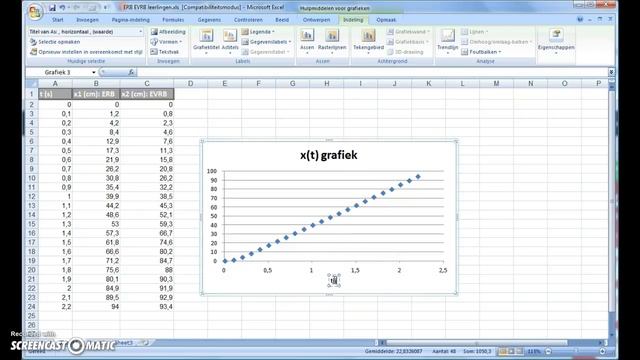Open the Pagina-indeling ribbon tab
640x360 pixels.
131,20
